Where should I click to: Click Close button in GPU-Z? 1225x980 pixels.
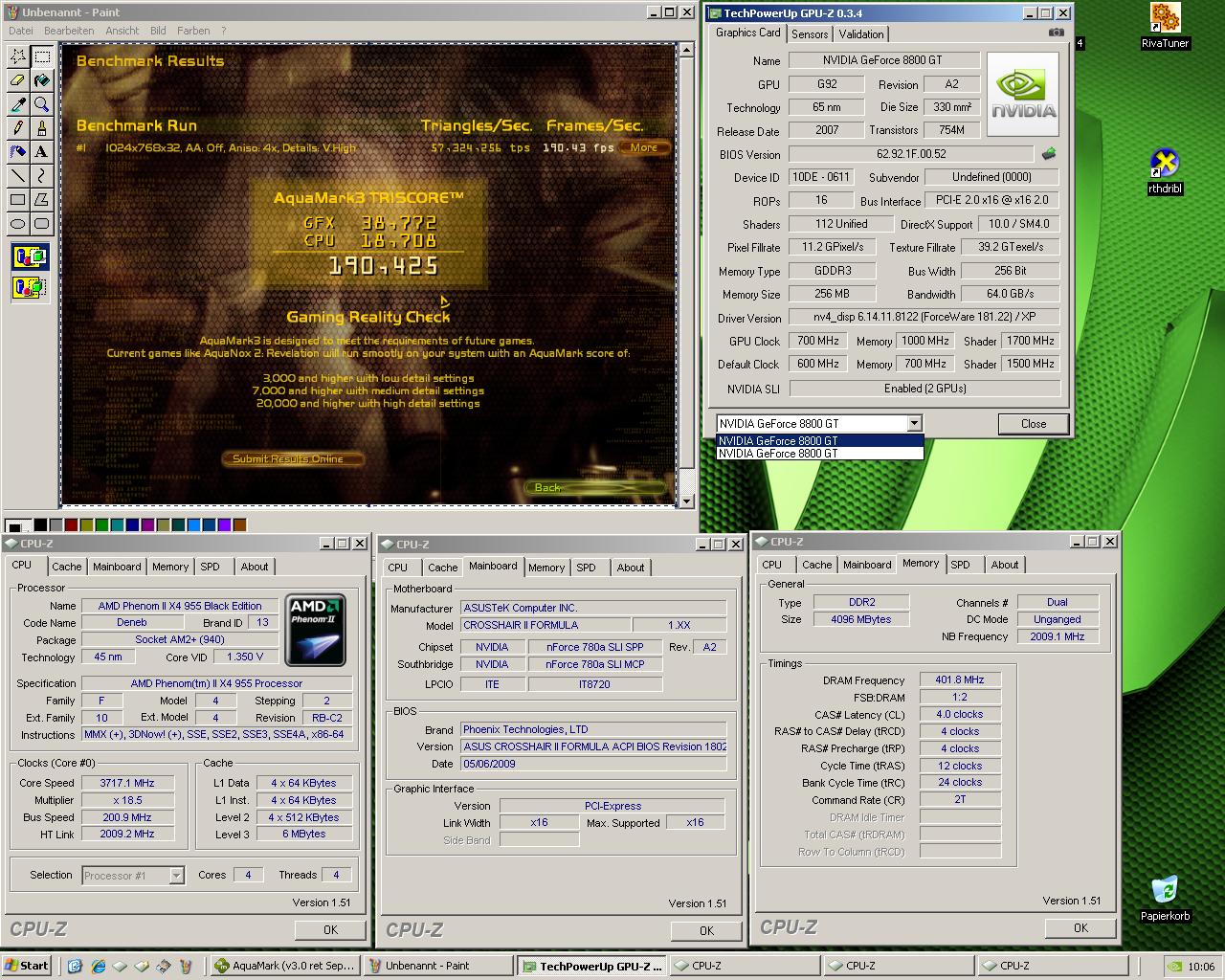coord(1034,423)
